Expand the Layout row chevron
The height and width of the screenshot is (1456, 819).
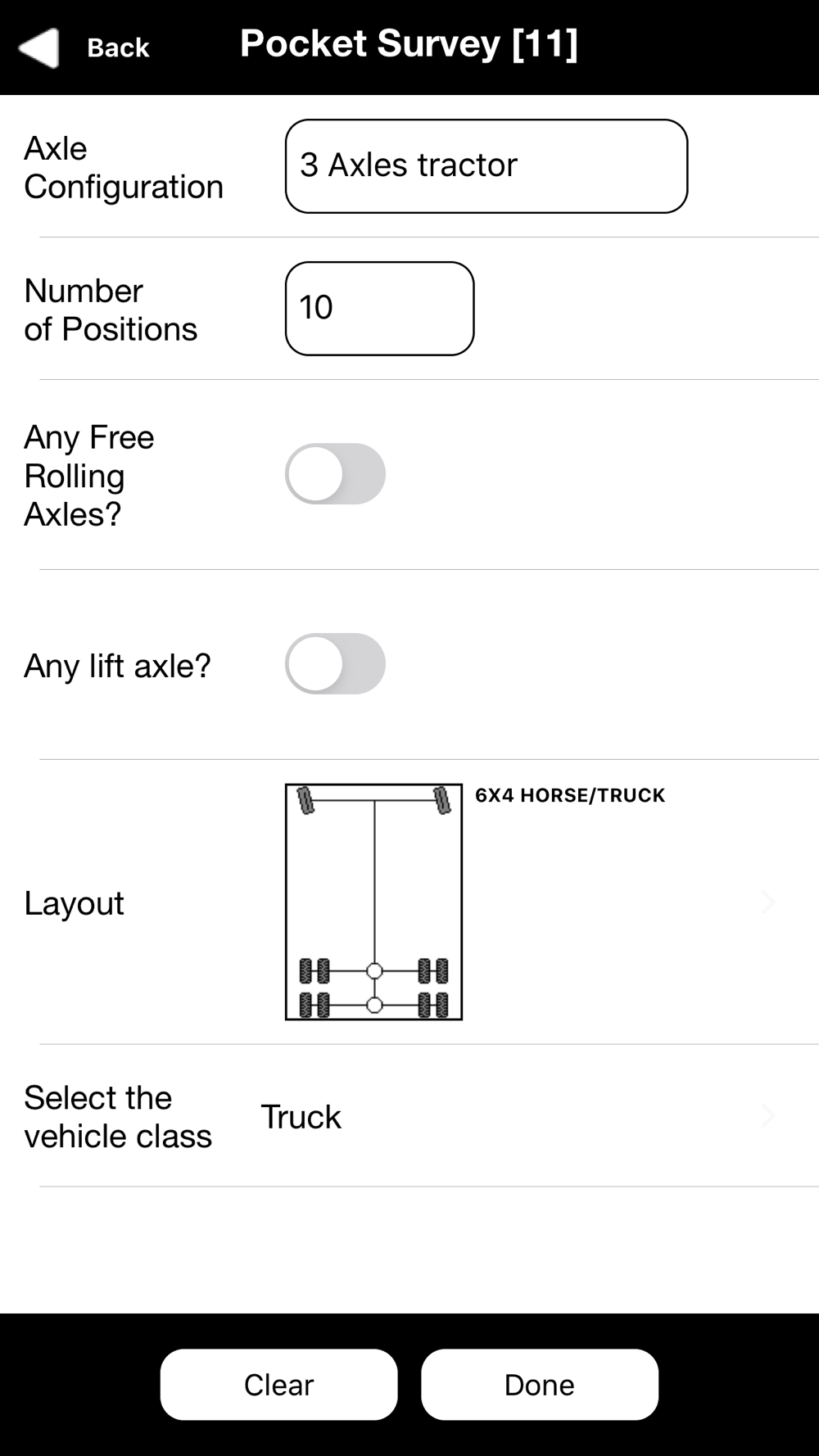[767, 902]
